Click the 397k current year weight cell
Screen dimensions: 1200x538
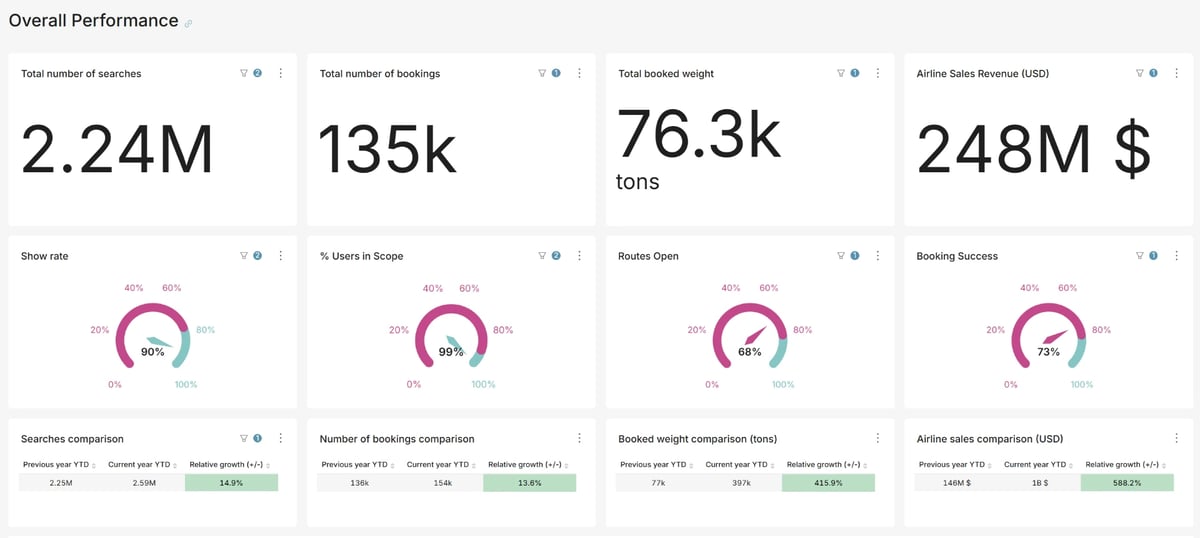[740, 483]
